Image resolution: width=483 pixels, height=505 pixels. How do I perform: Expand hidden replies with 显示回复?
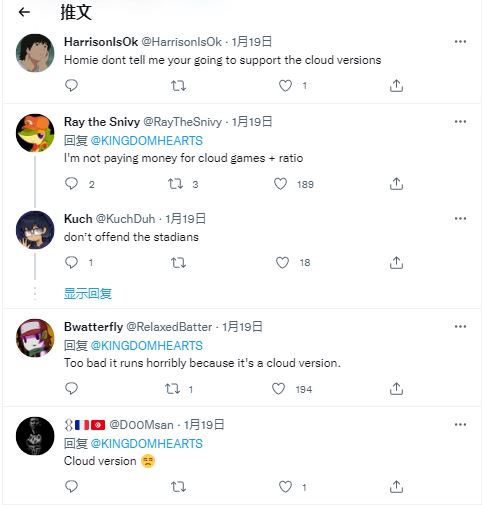click(88, 294)
